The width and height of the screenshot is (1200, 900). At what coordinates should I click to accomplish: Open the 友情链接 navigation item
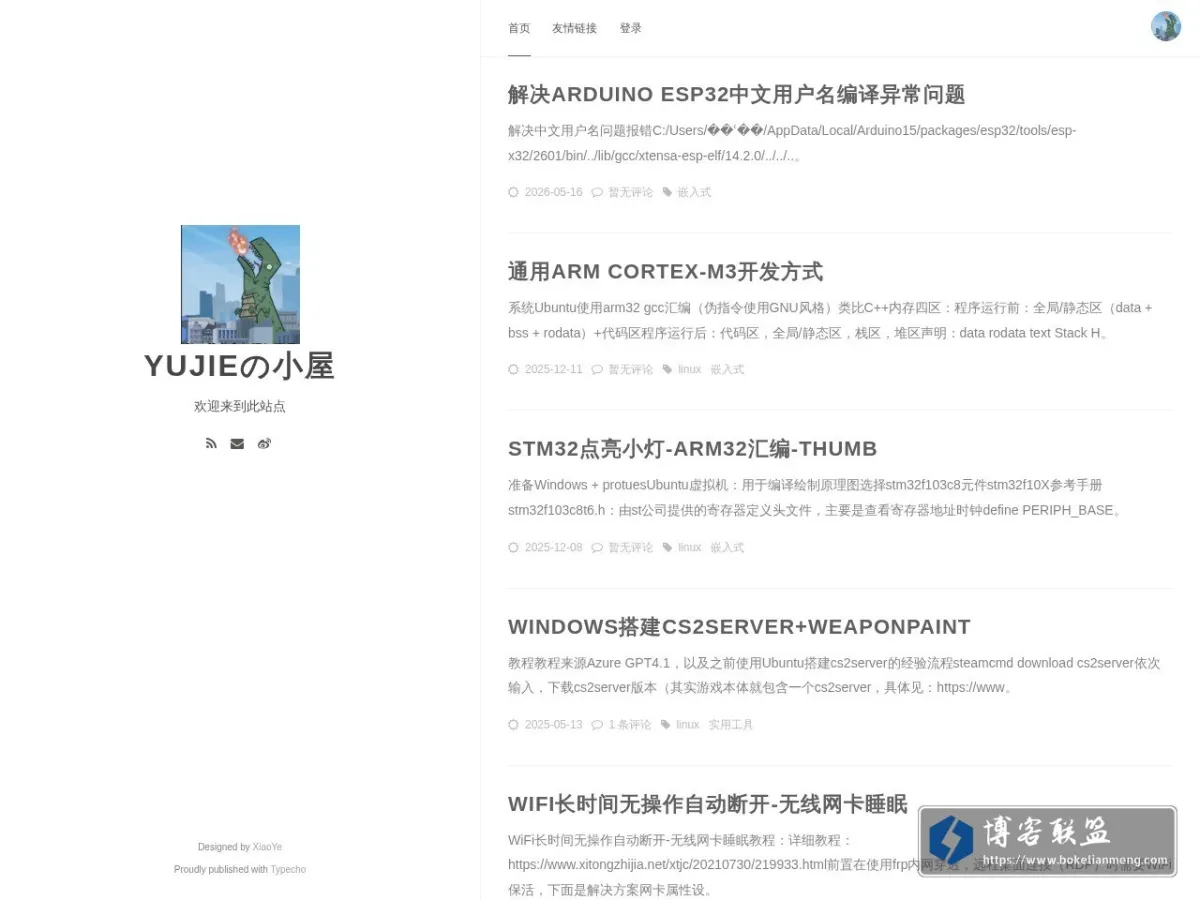[574, 28]
